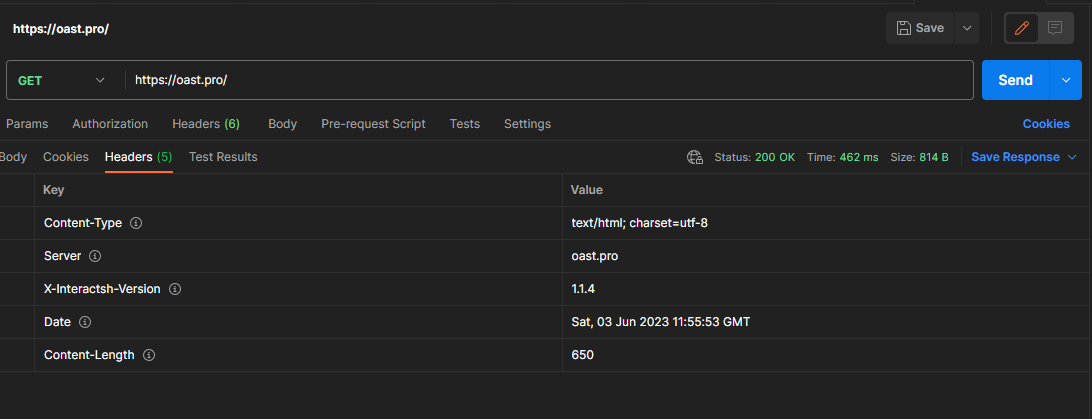Click the pencil edit mode icon
The height and width of the screenshot is (419, 1092).
pos(1021,28)
